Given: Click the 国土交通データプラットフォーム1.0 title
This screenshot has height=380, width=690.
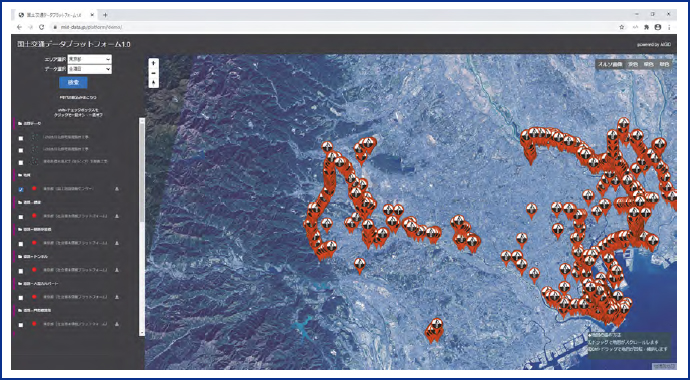Looking at the screenshot, I should click(73, 44).
